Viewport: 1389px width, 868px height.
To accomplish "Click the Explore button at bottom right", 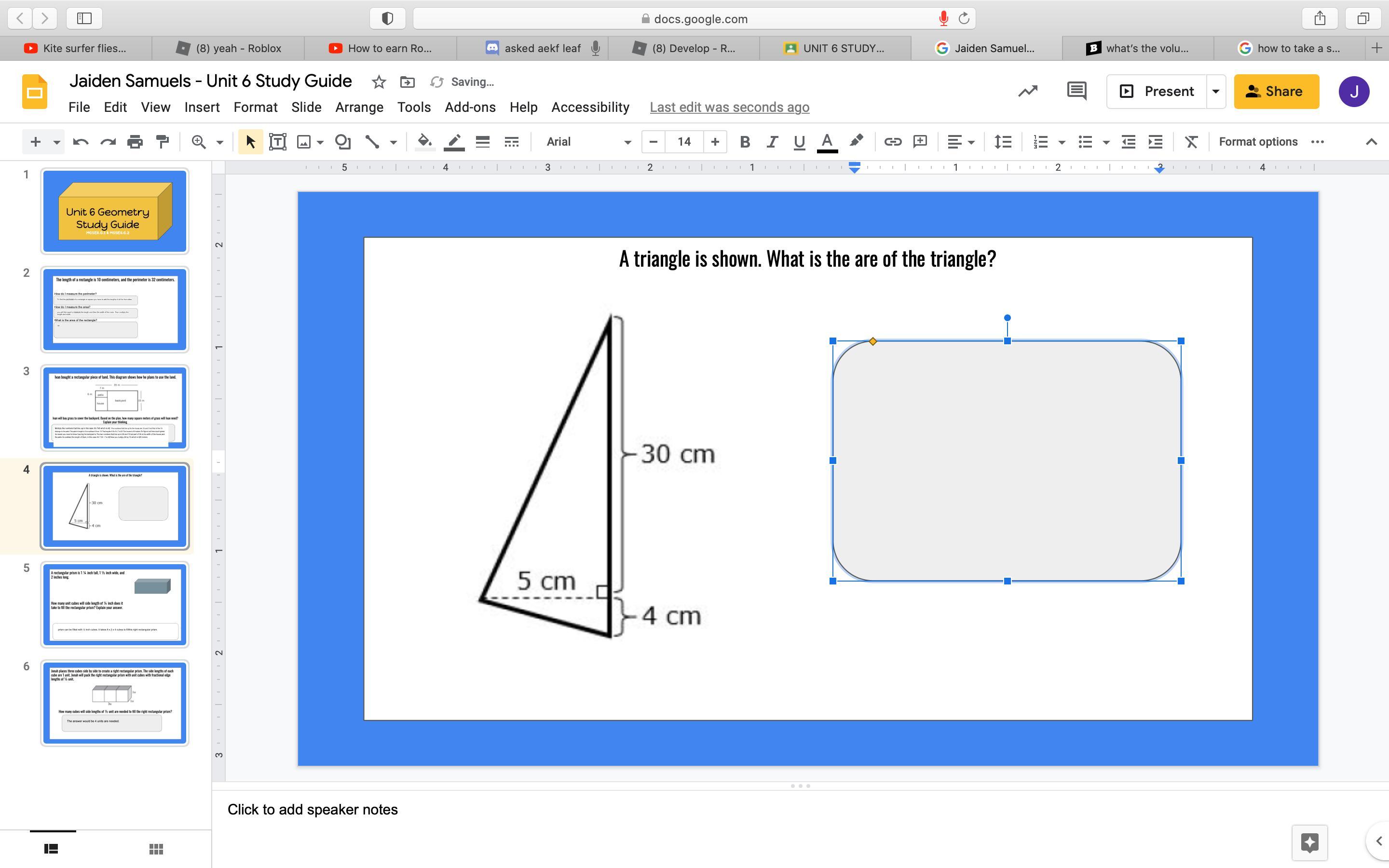I will pos(1309,842).
